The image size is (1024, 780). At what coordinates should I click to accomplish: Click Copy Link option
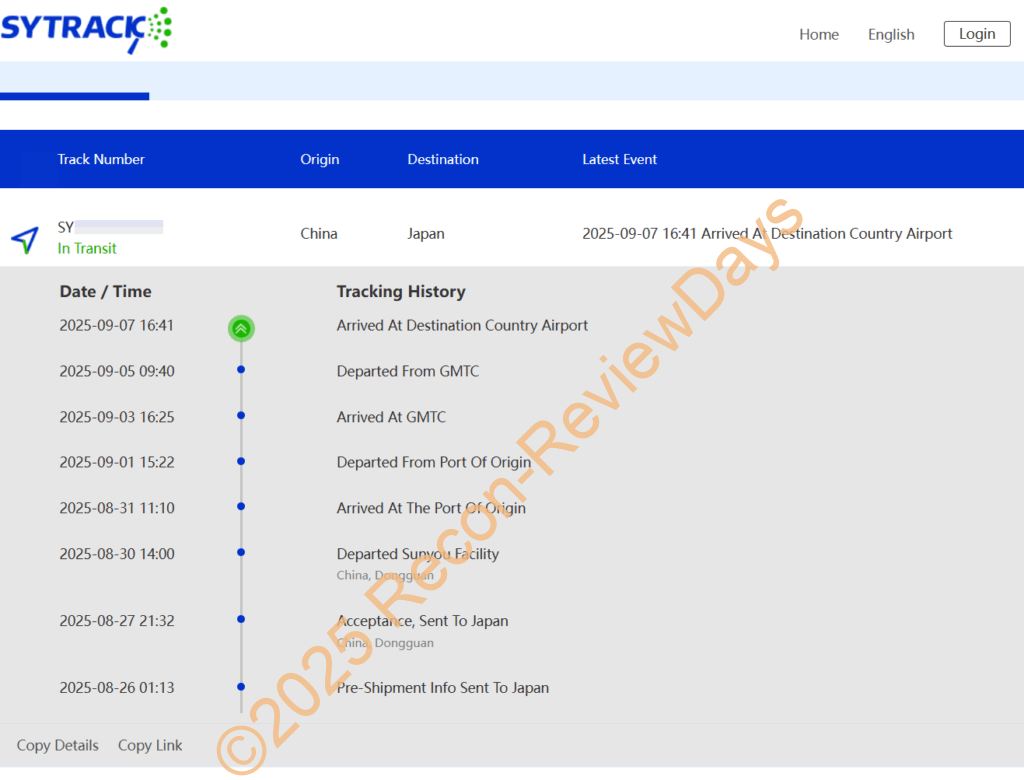point(150,745)
